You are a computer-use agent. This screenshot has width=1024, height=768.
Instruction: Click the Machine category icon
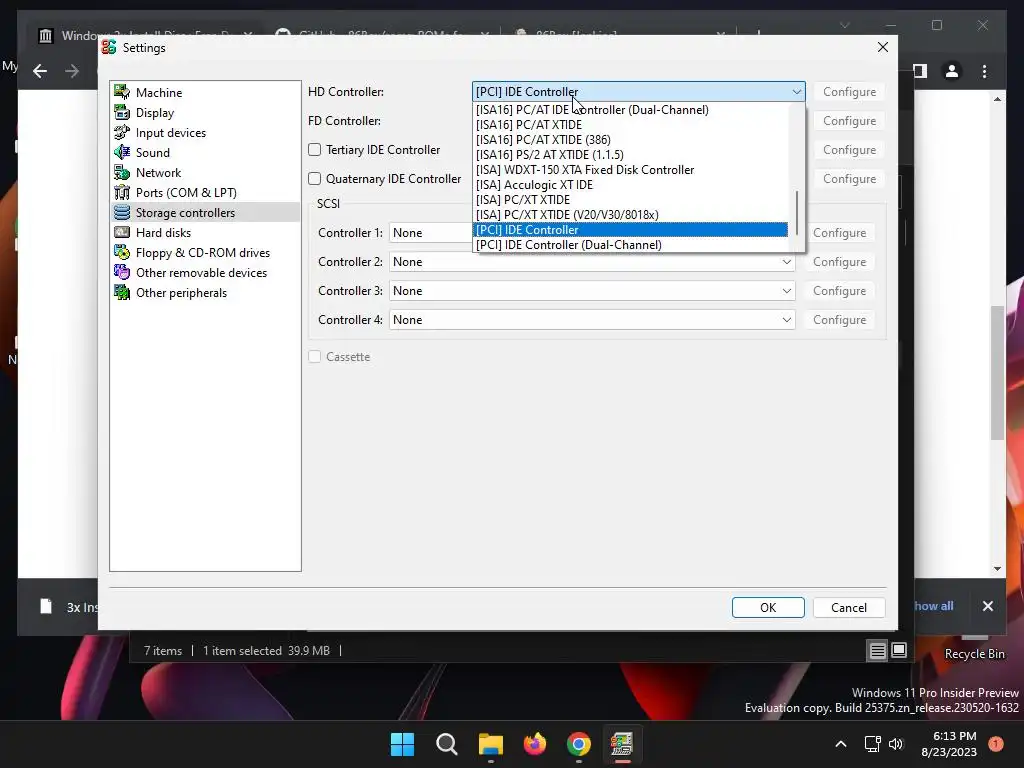tap(122, 92)
